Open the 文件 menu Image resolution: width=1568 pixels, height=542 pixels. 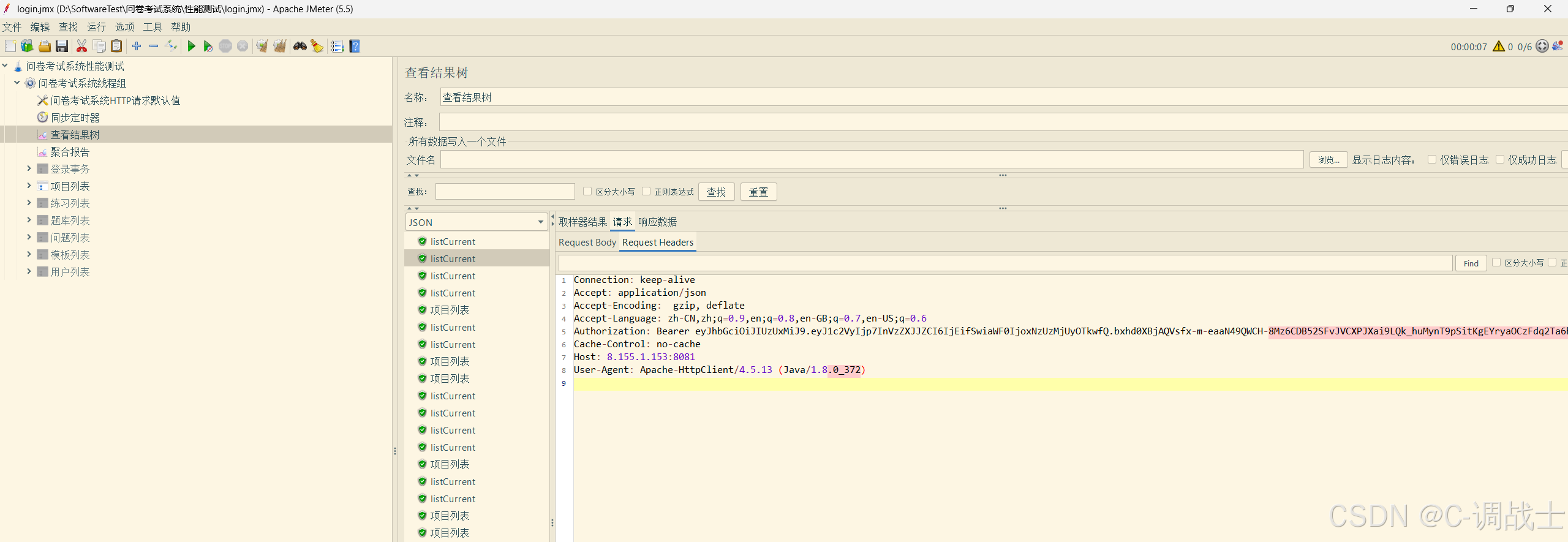click(x=12, y=27)
